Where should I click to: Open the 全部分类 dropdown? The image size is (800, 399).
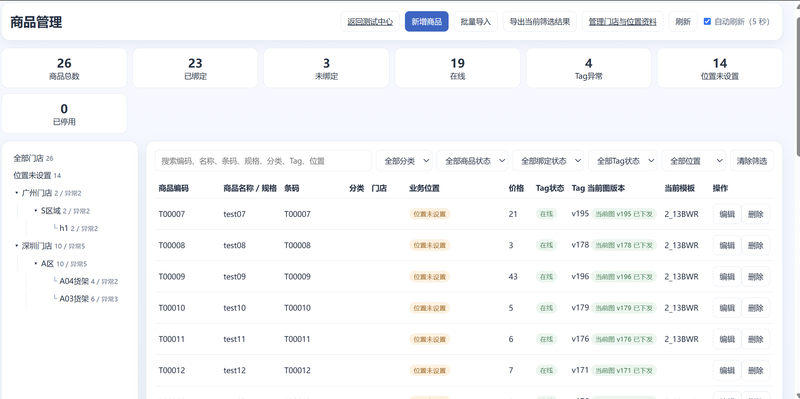tap(404, 161)
